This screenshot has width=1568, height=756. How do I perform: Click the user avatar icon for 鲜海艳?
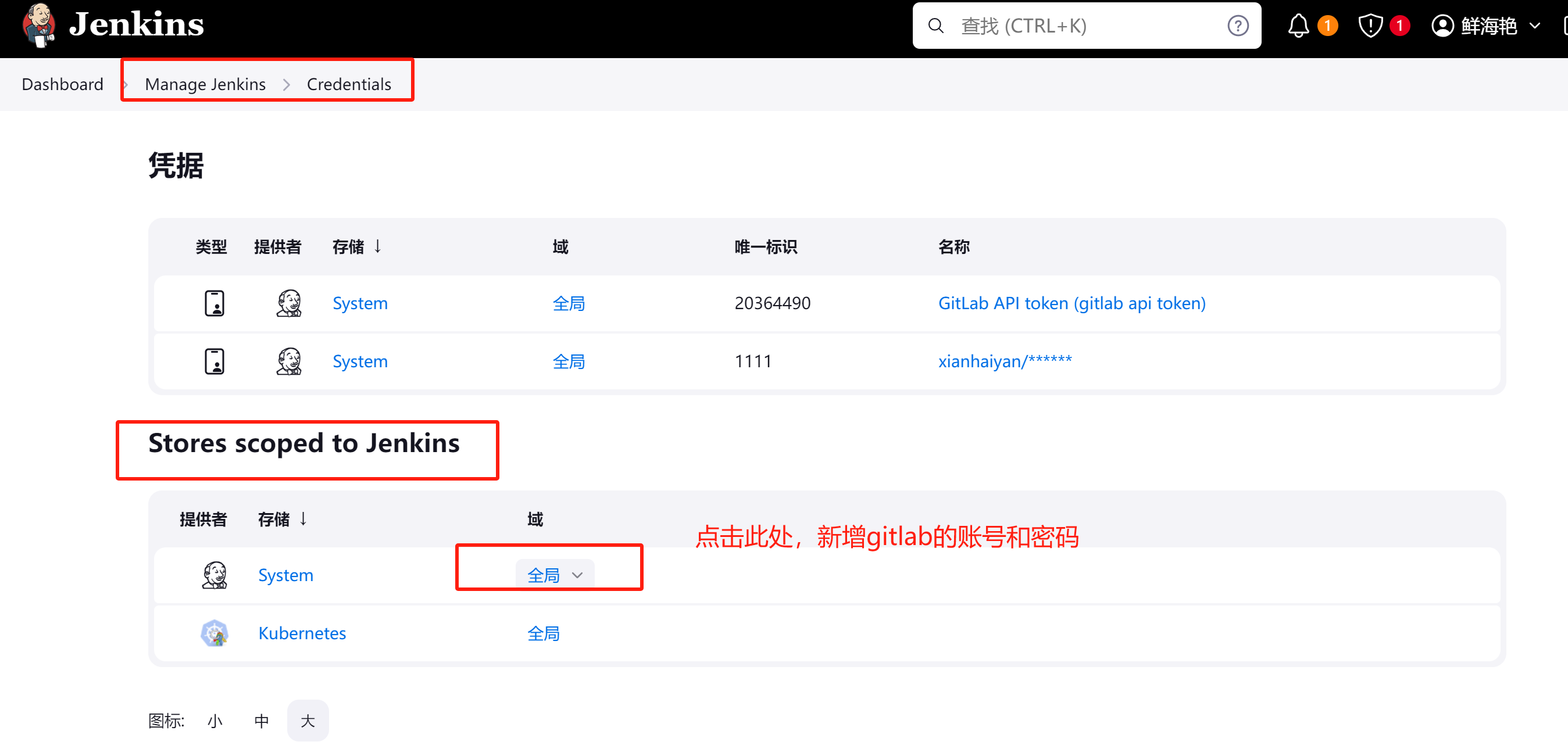(x=1442, y=26)
